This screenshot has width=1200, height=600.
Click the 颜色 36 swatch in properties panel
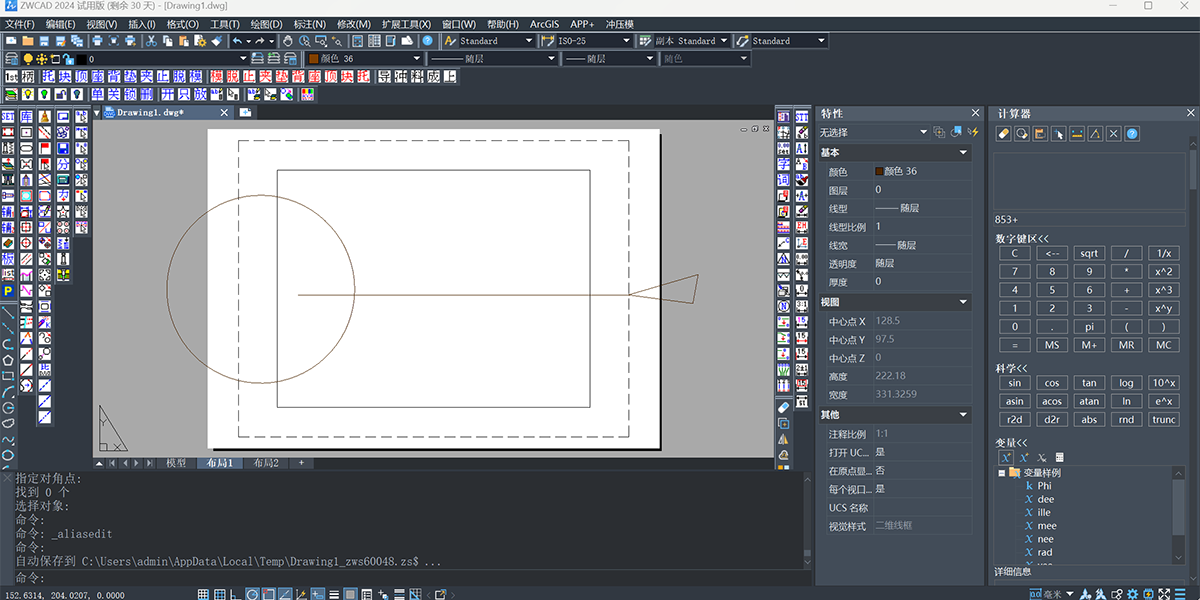tap(879, 171)
